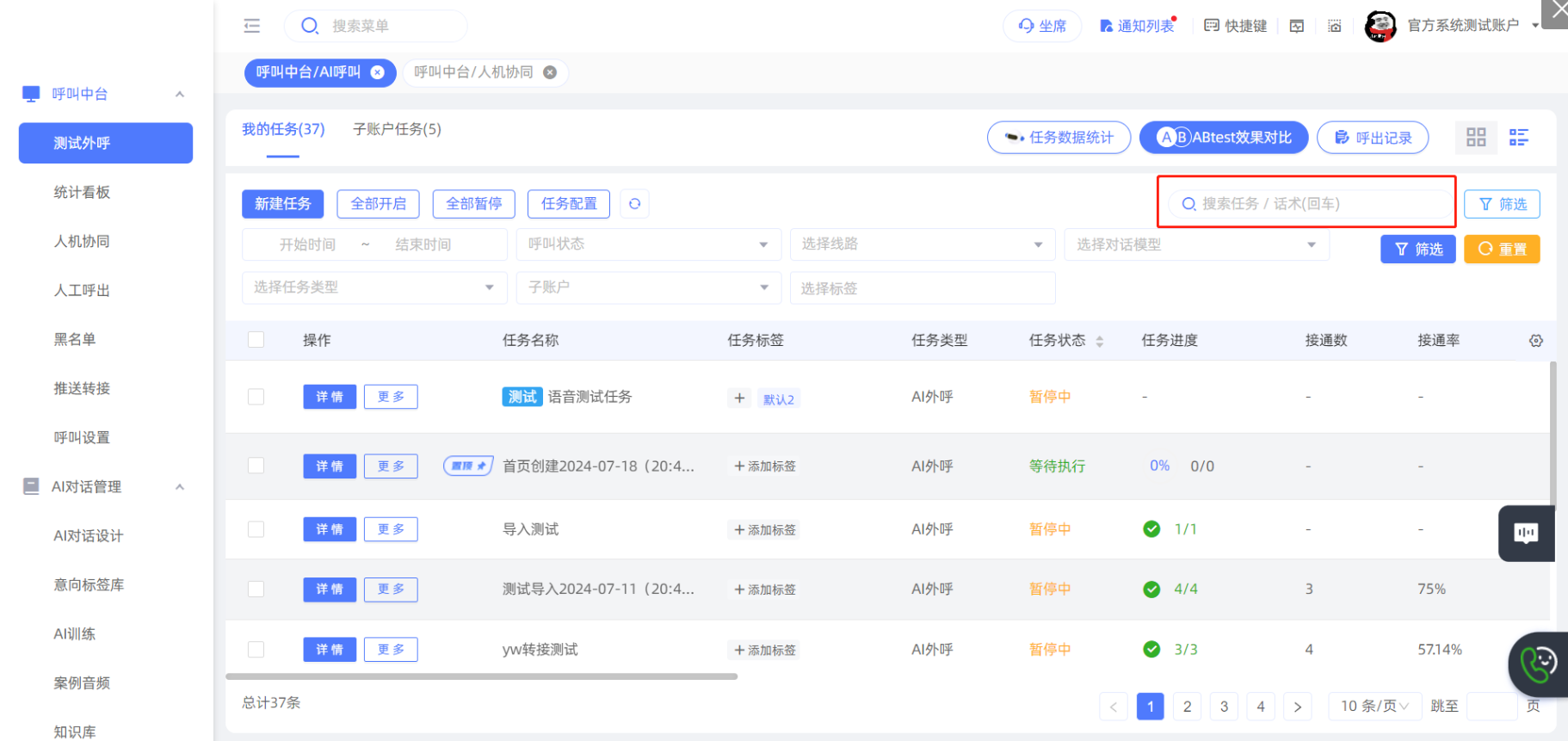Open 统计看板 in the sidebar
Image resolution: width=1568 pixels, height=741 pixels.
click(82, 192)
